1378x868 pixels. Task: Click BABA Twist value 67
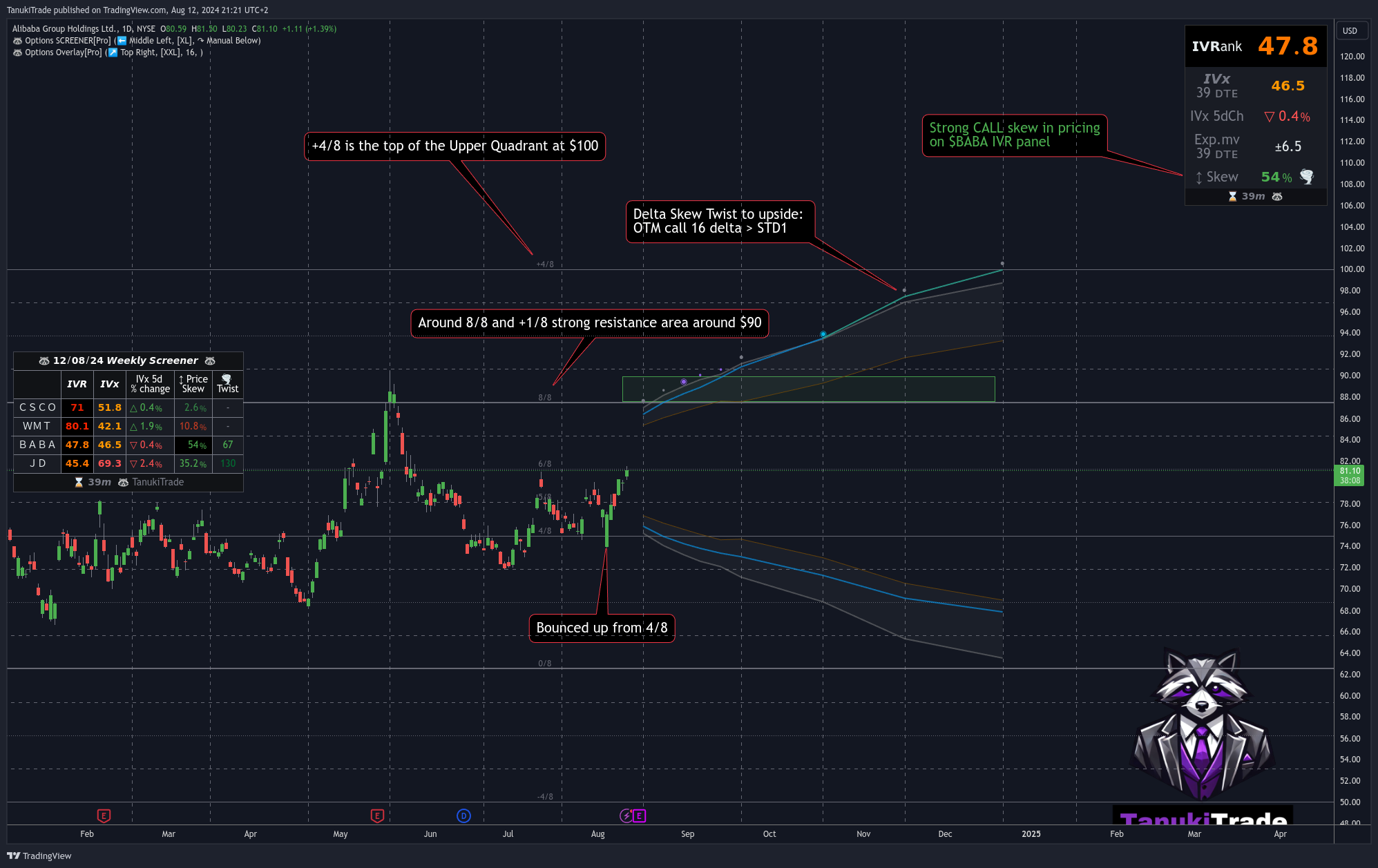click(x=228, y=445)
